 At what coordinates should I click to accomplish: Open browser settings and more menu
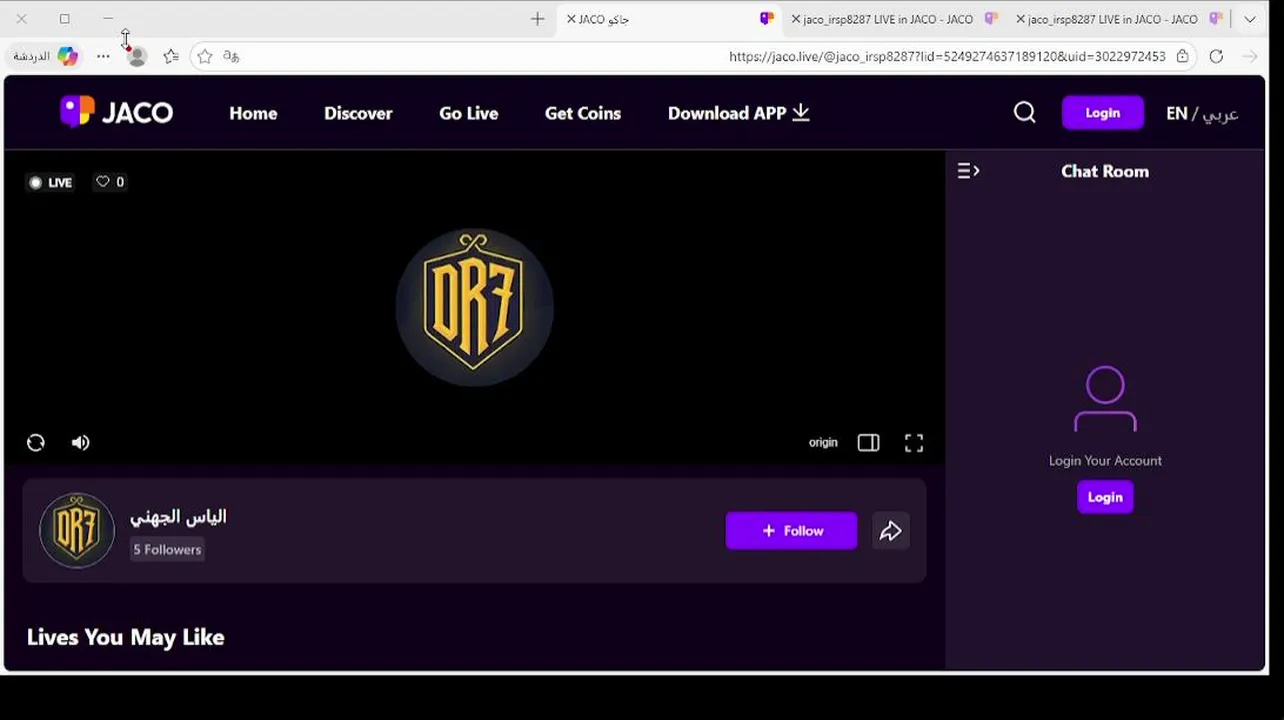(103, 56)
